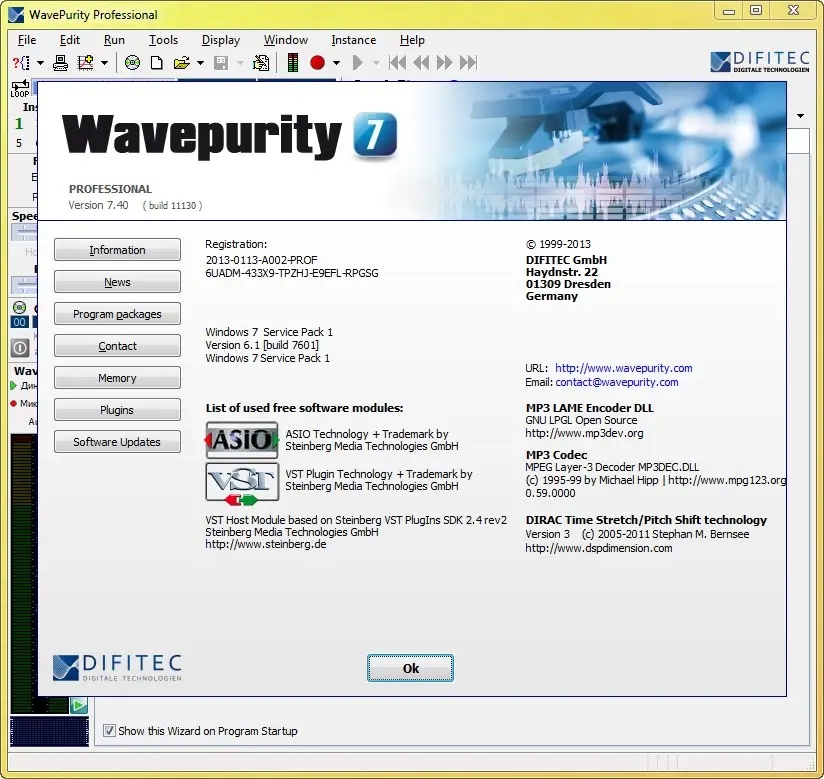The image size is (824, 779).
Task: Open the dropdown arrow at the far right edge
Action: [800, 116]
